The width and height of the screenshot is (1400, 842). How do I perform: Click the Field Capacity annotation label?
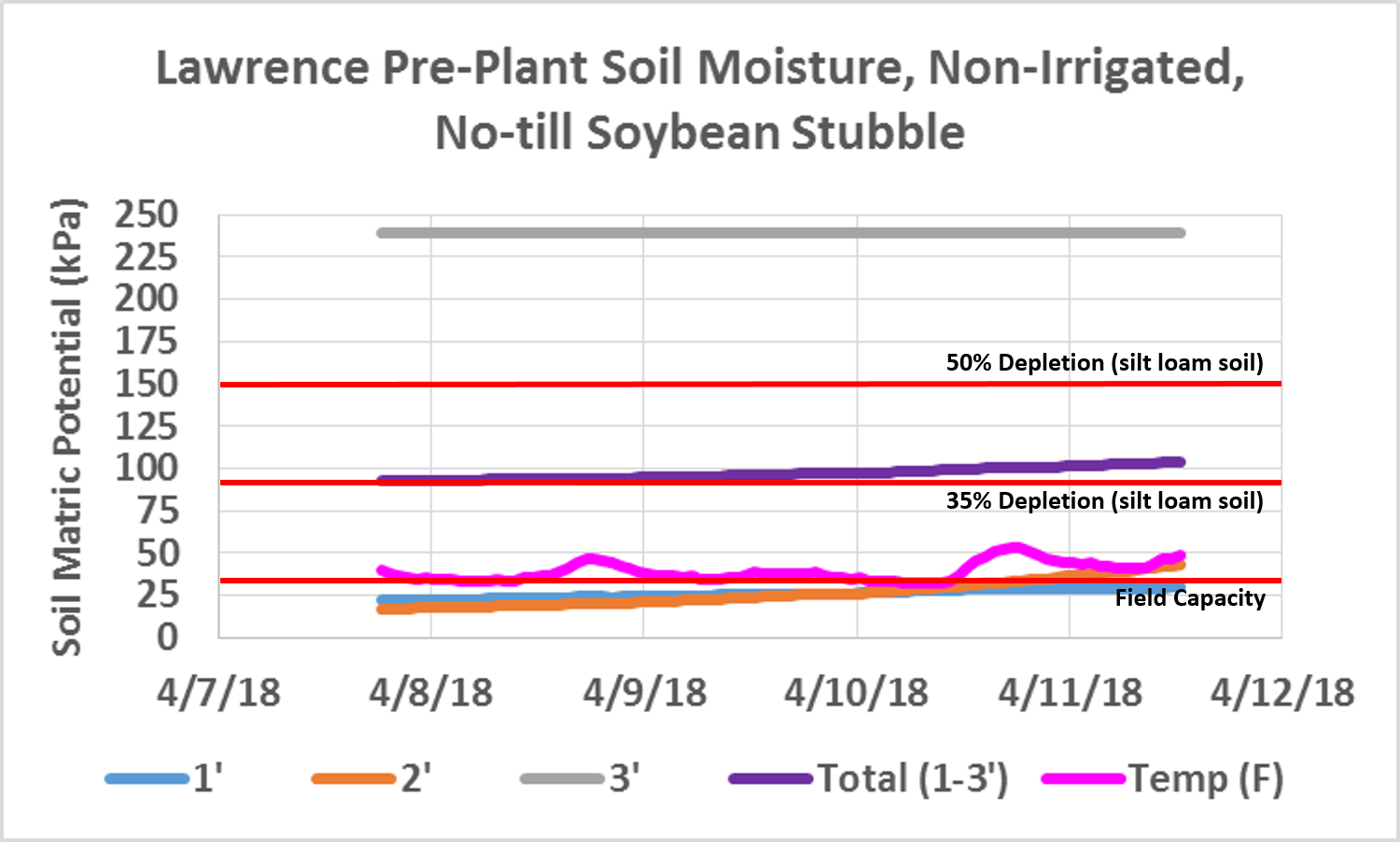coord(1190,598)
